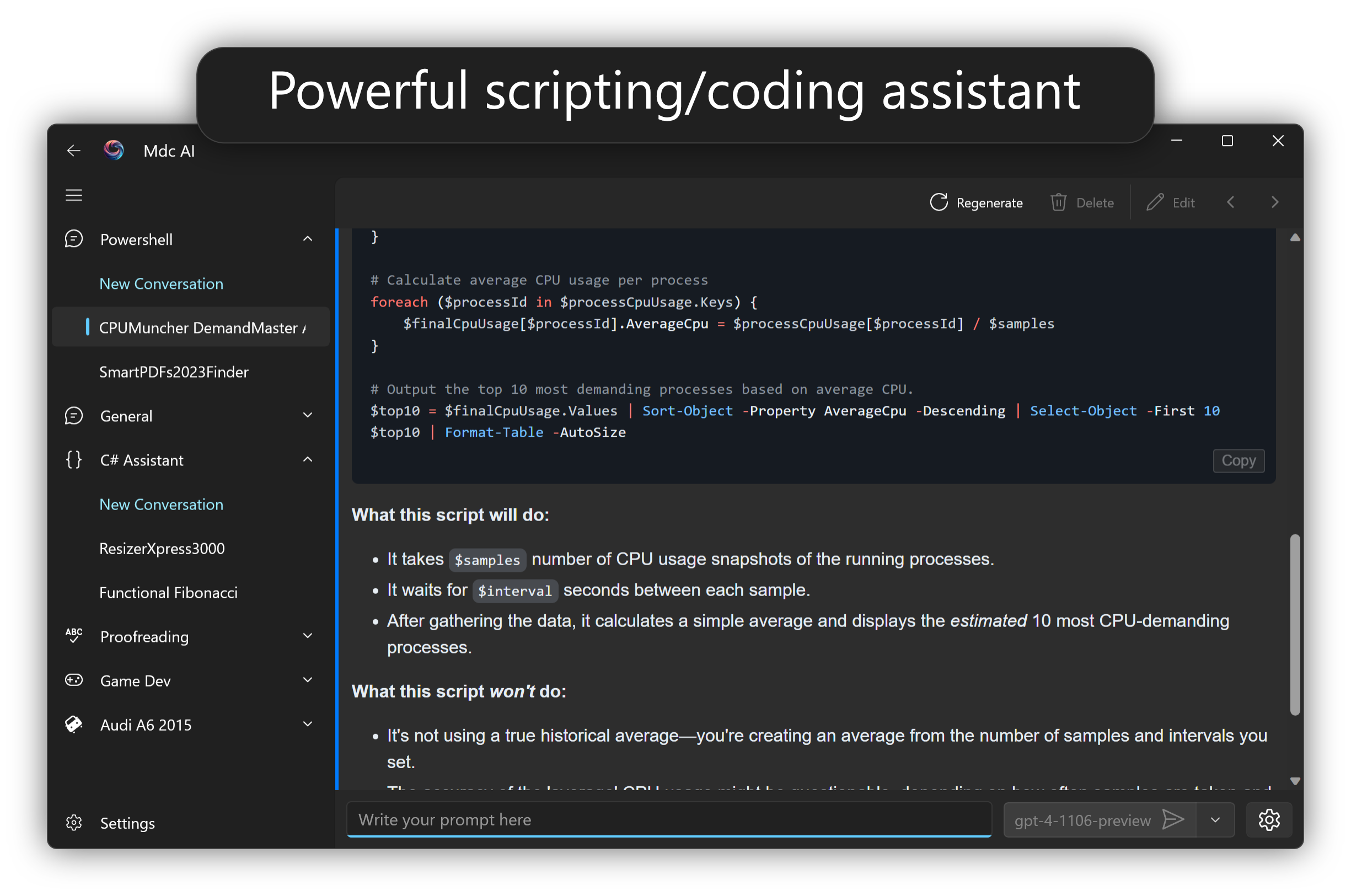
Task: Click the Edit pencil icon
Action: pos(1154,202)
